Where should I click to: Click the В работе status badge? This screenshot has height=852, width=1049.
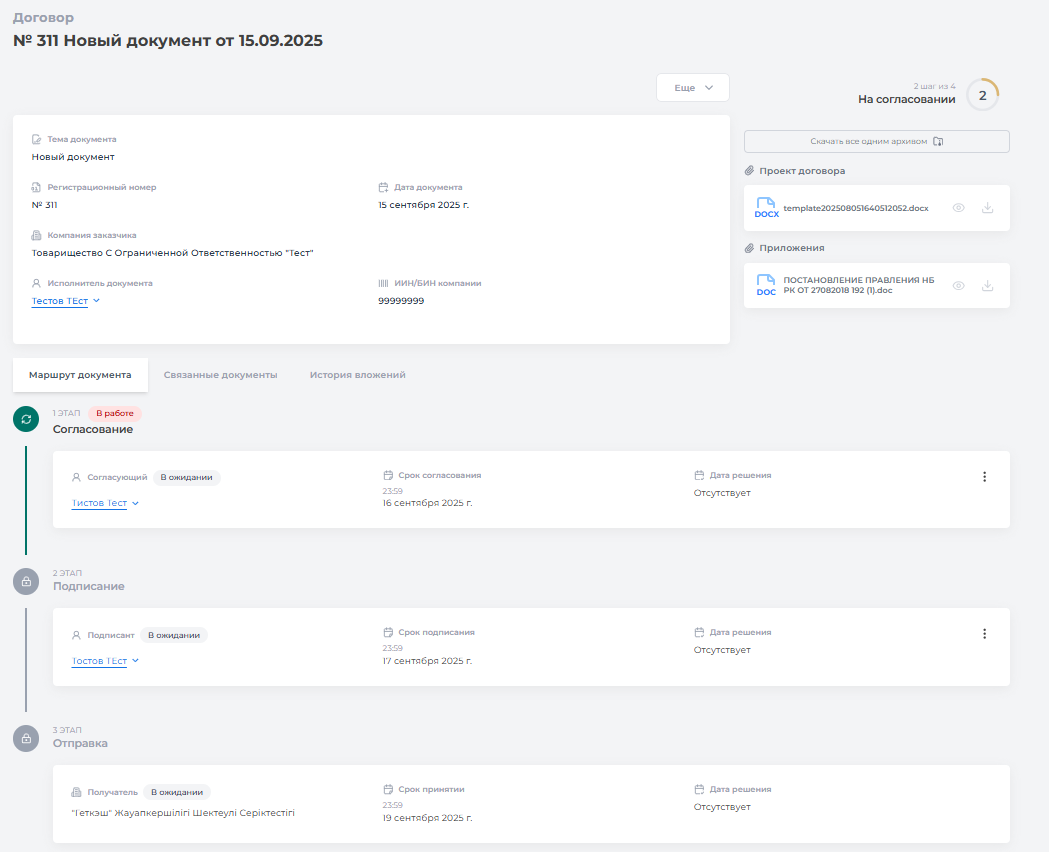click(114, 413)
